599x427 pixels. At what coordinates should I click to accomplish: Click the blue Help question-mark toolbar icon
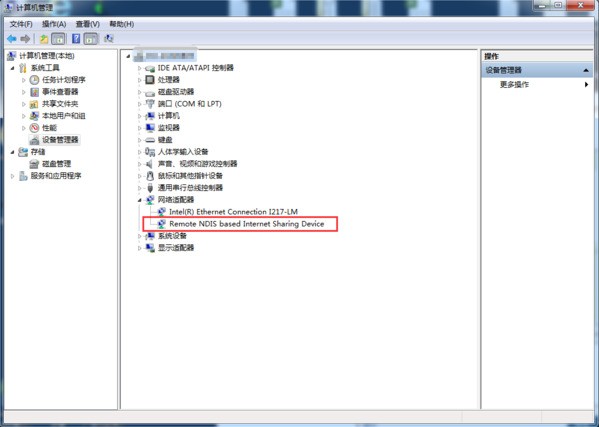76,39
